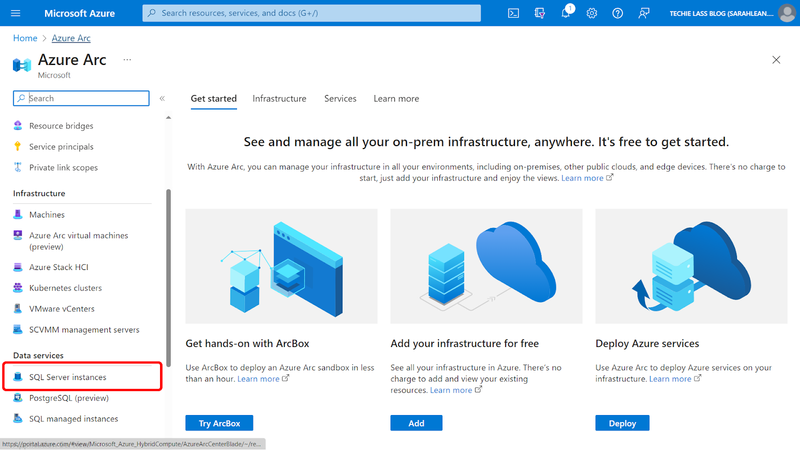Click the sidebar vertical scrollbar

(168, 278)
